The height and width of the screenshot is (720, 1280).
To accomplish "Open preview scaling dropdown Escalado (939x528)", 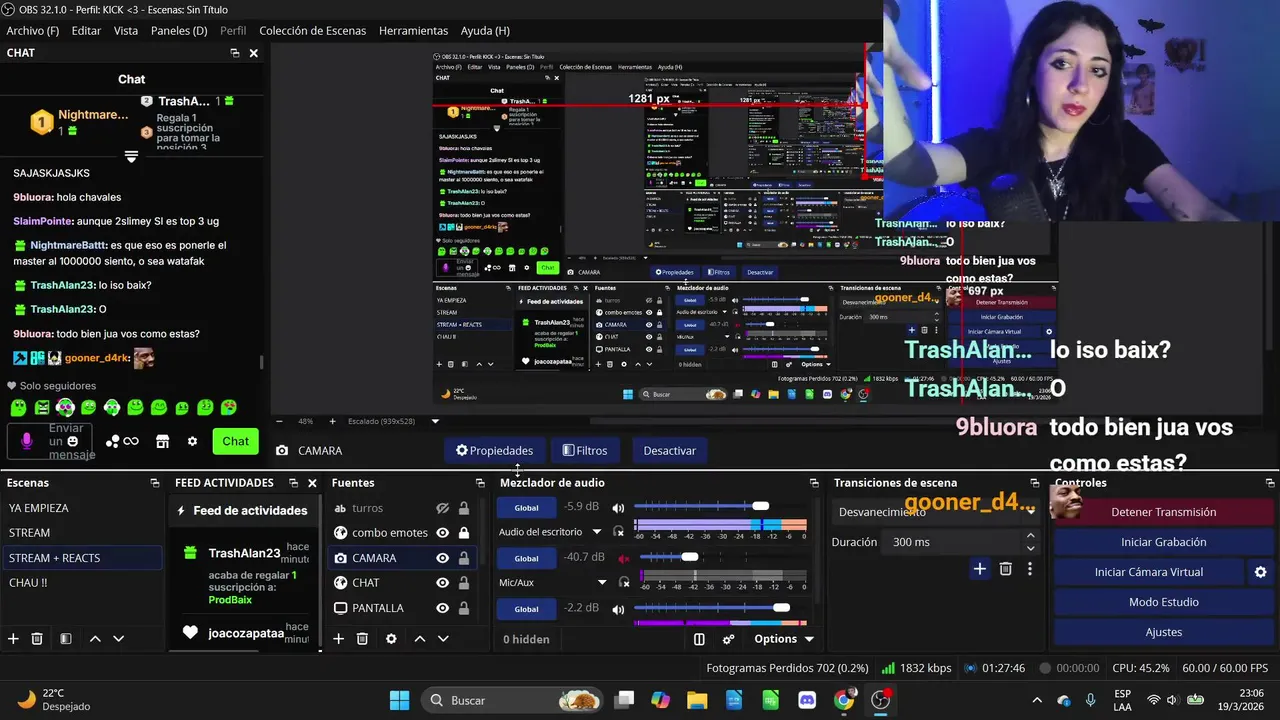I will click(395, 421).
